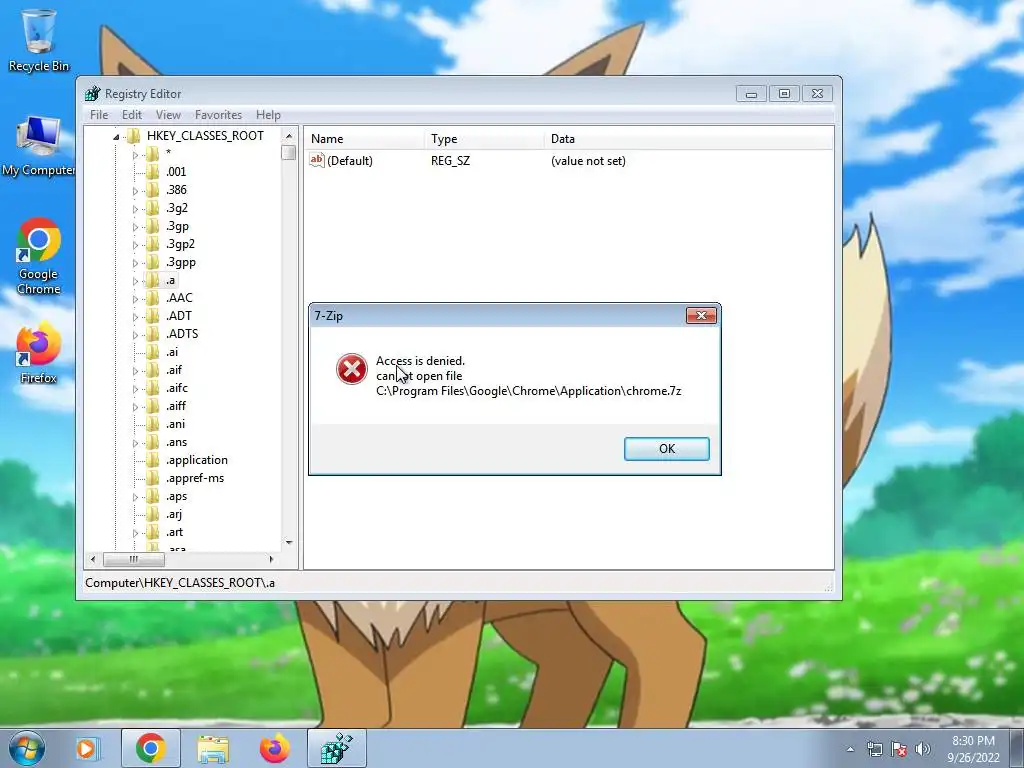Select the .aiff registry key
Image resolution: width=1024 pixels, height=768 pixels.
point(176,406)
